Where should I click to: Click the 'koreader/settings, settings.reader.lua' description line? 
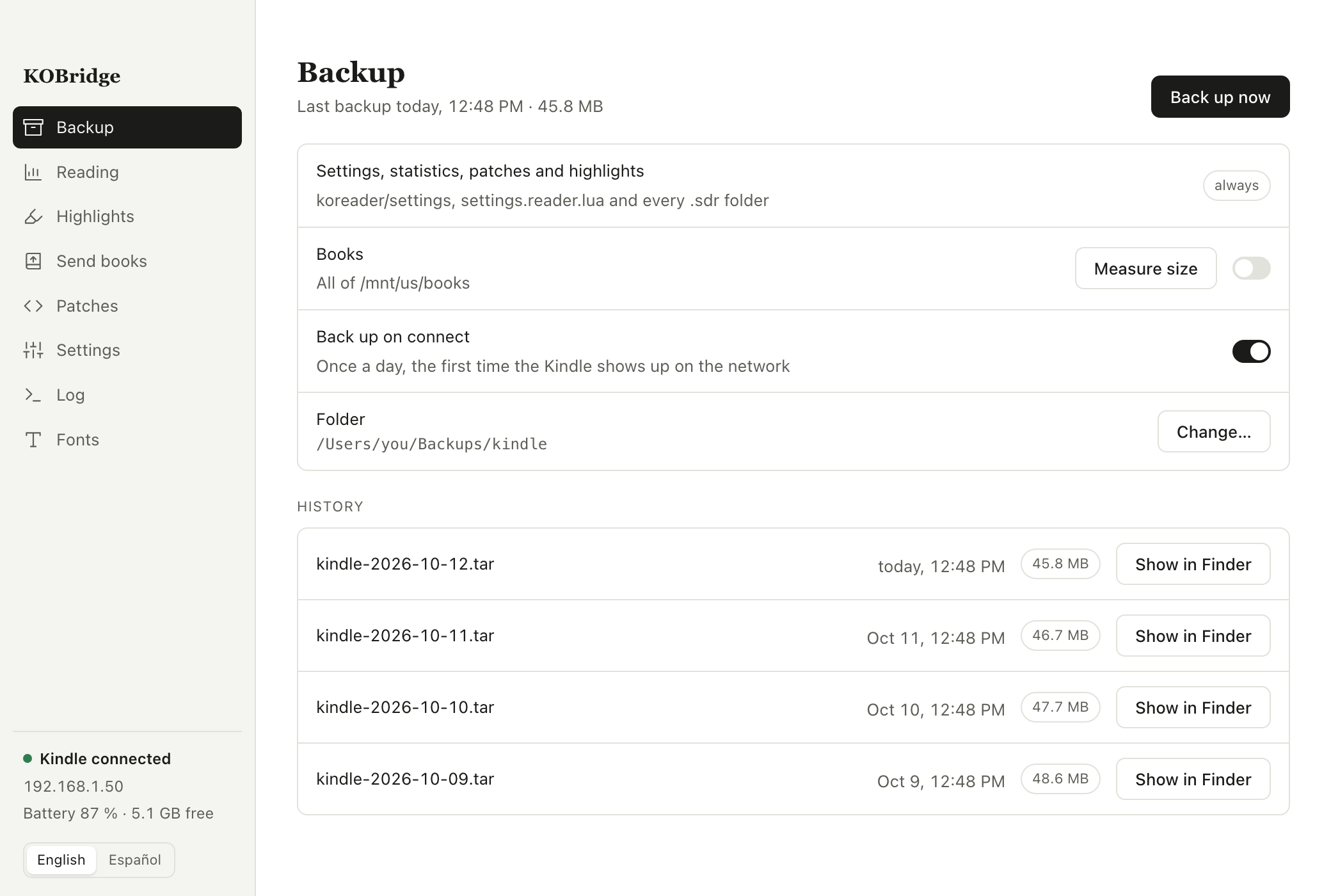(x=542, y=200)
